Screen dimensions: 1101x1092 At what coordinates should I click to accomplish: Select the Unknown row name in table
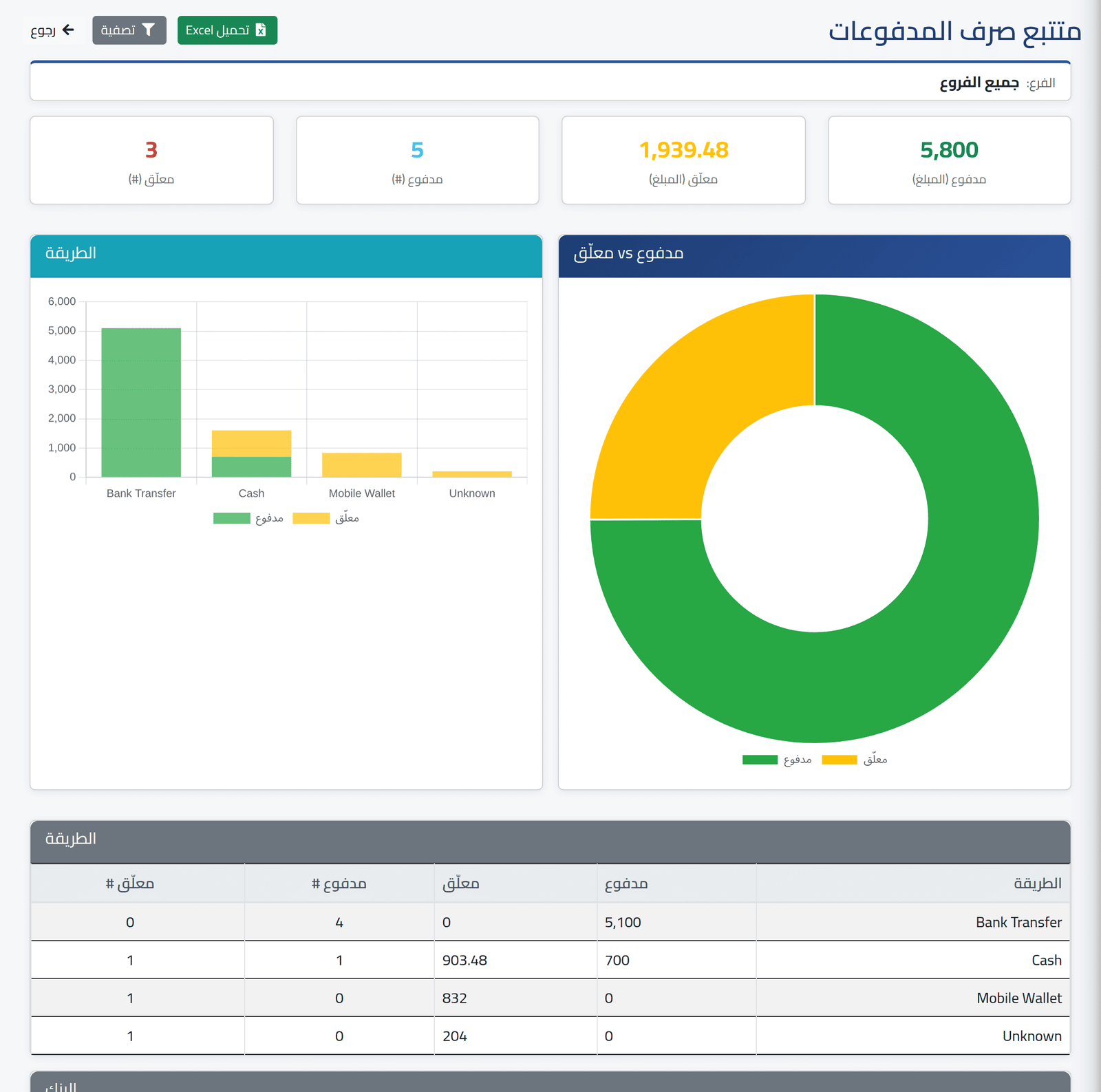coord(1032,1036)
